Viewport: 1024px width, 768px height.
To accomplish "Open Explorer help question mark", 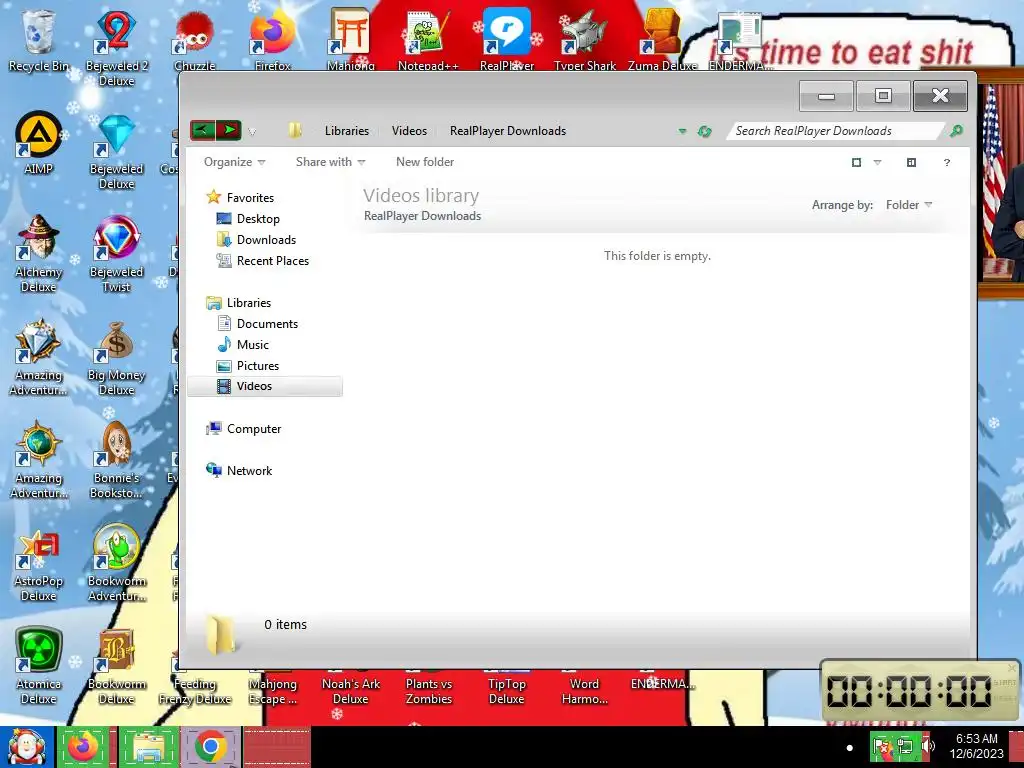I will click(946, 163).
